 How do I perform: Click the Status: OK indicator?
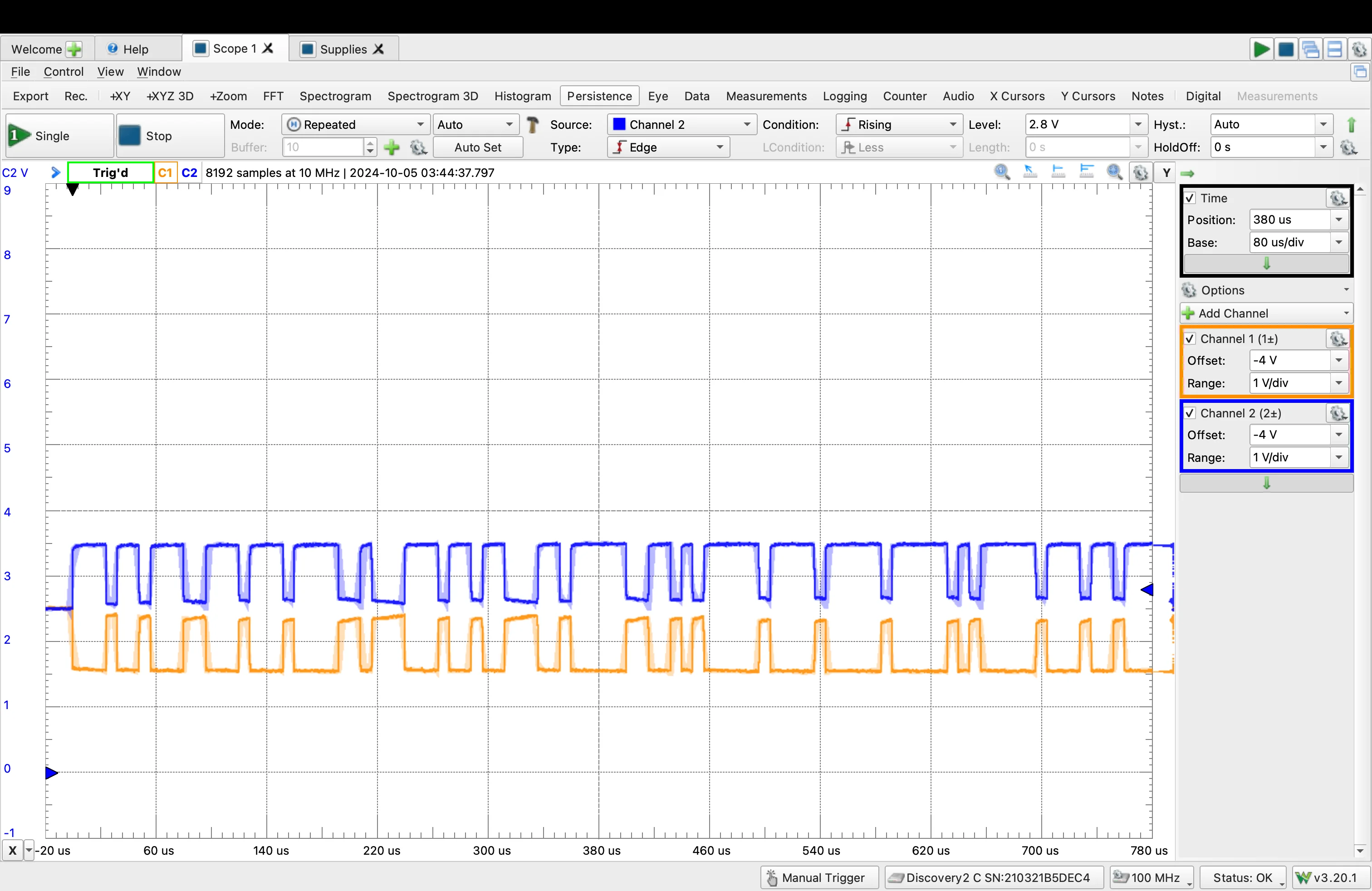tap(1242, 877)
